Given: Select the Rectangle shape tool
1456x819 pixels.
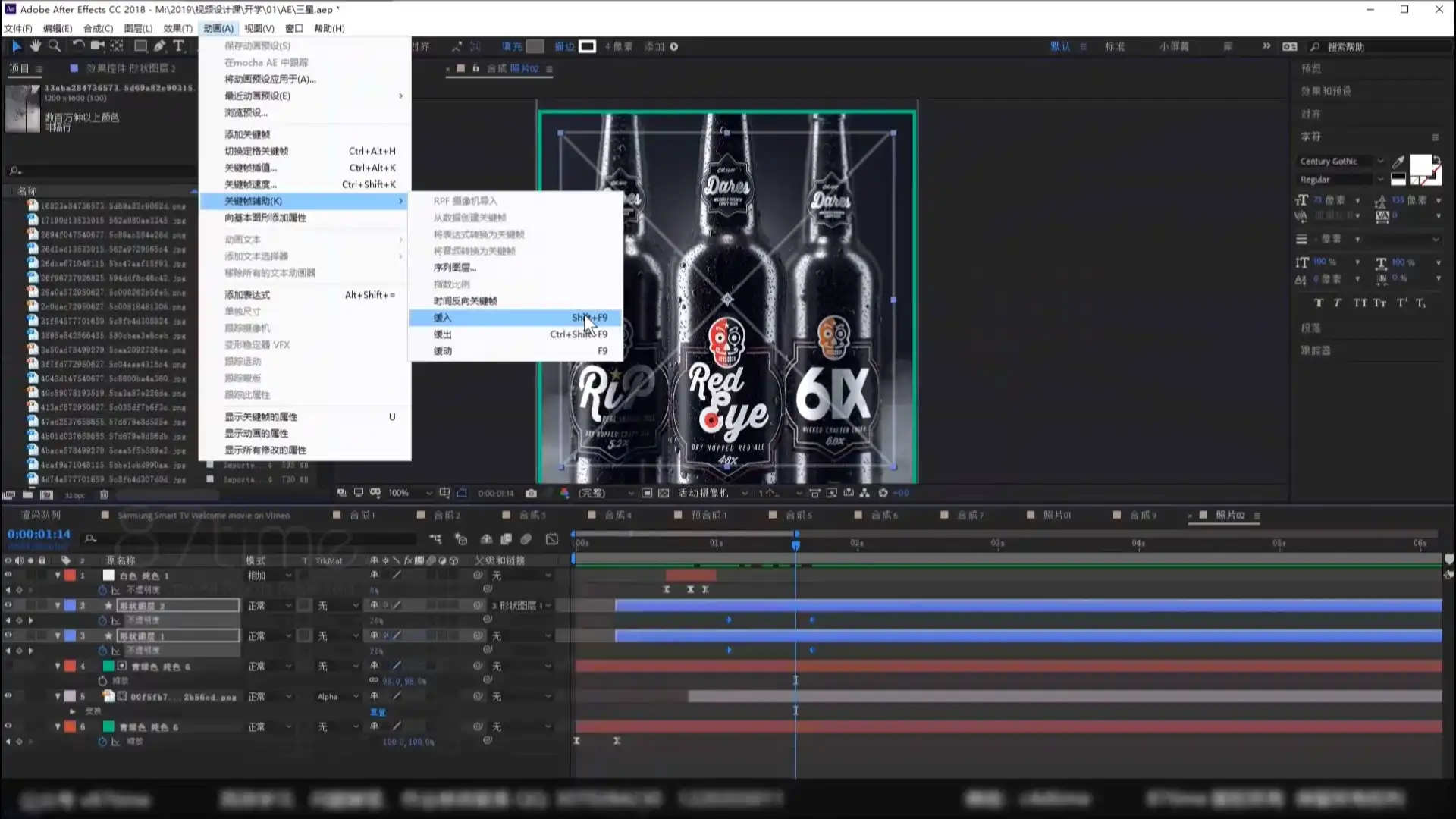Looking at the screenshot, I should pos(140,46).
